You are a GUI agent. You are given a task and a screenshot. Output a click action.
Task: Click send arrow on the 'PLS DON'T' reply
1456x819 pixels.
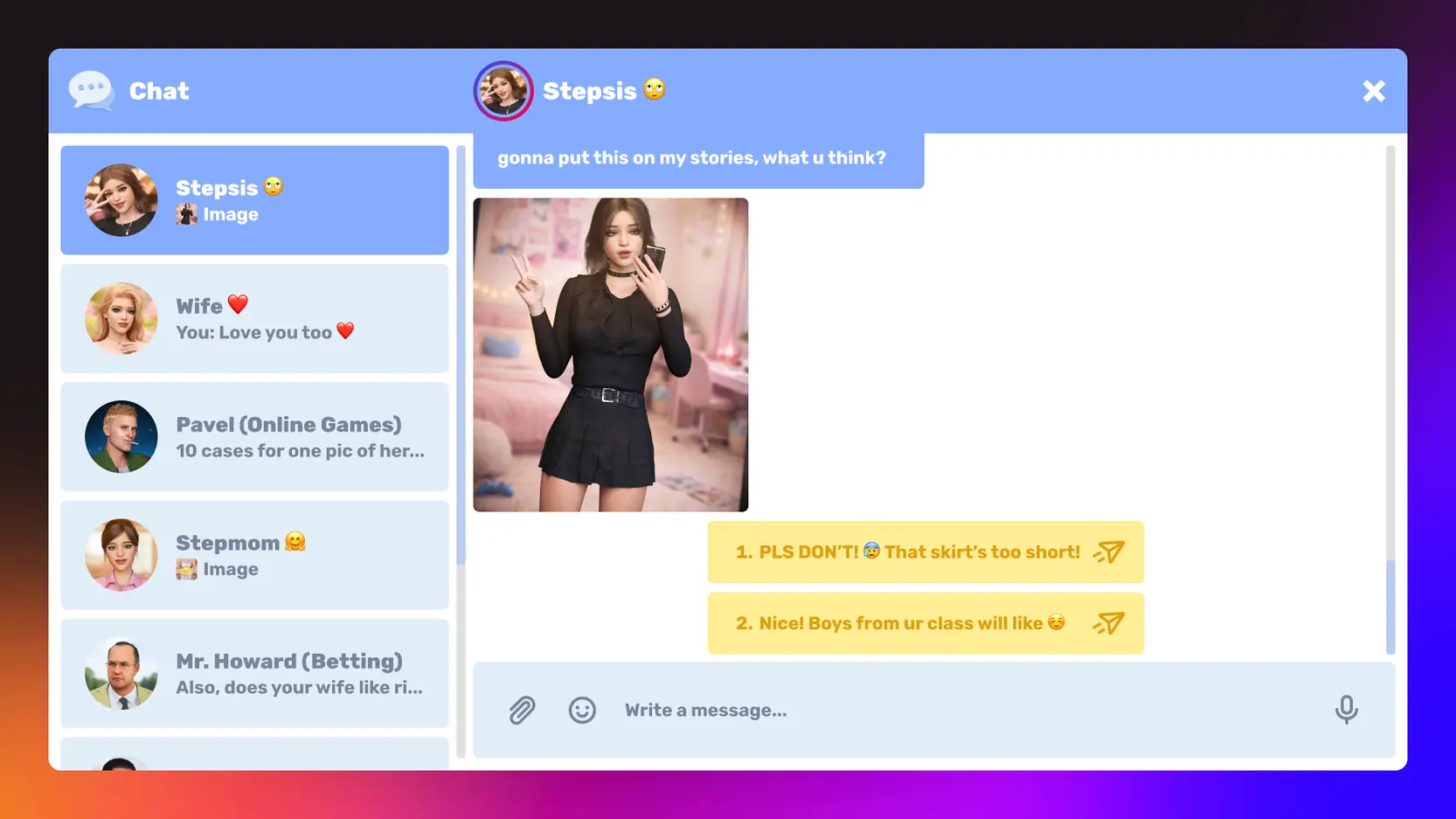pos(1109,552)
